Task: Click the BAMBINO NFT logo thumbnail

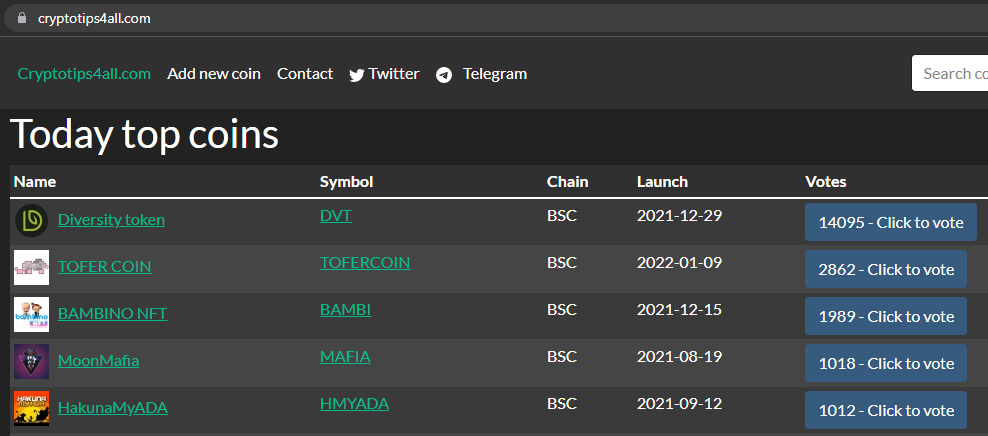Action: (32, 314)
